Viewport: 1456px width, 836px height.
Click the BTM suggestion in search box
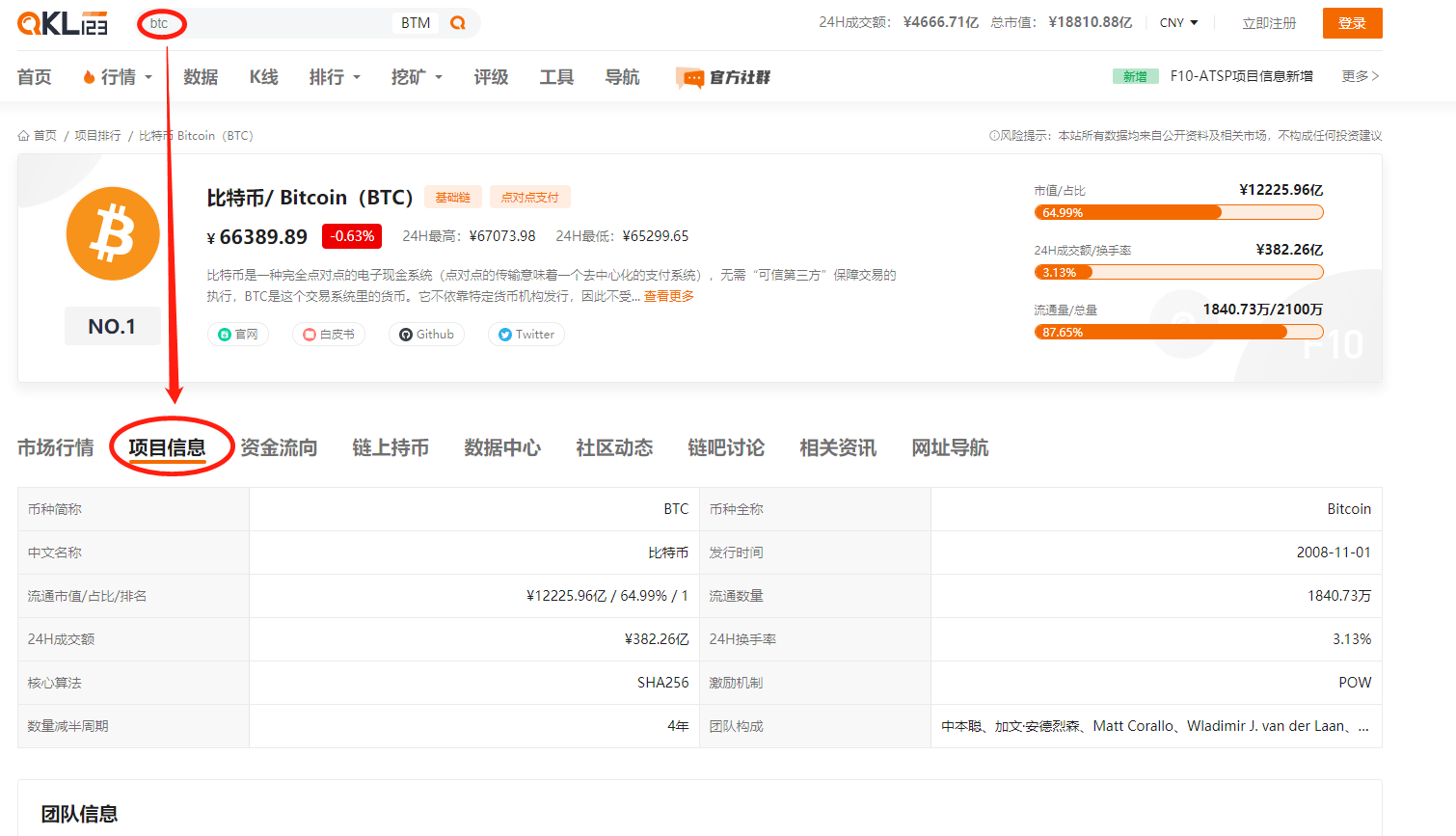(416, 23)
